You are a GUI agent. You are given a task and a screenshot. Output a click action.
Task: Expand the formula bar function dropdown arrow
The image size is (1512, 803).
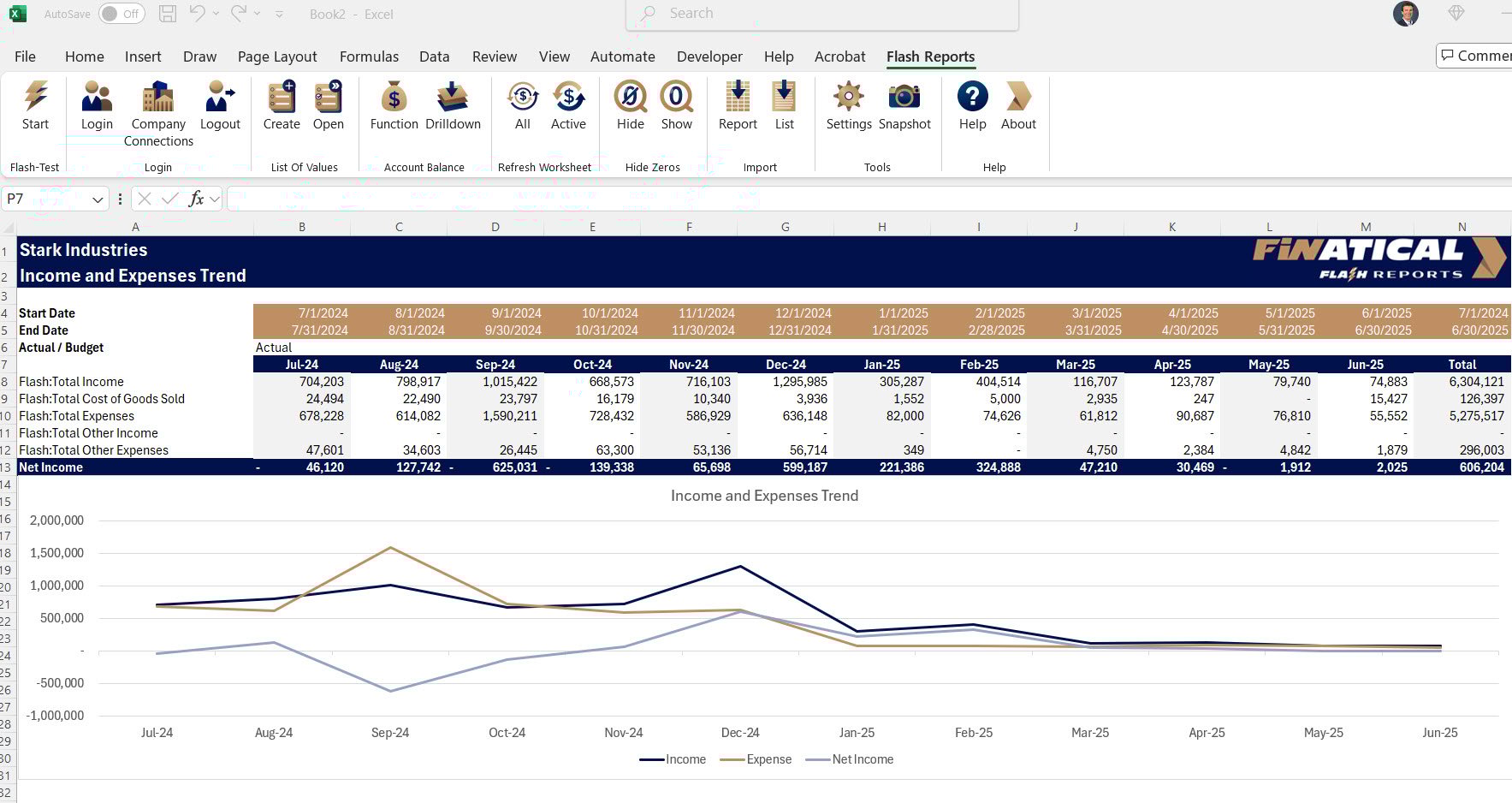(215, 199)
